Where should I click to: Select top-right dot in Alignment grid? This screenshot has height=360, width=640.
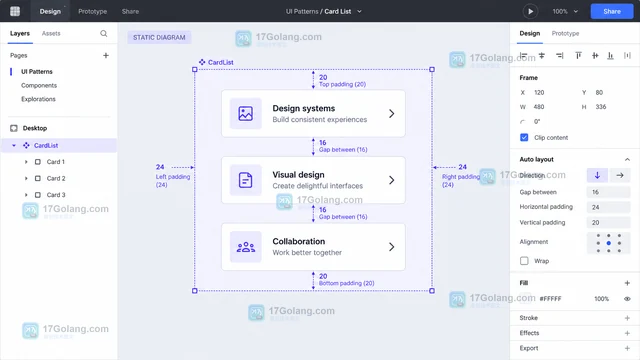pos(619,236)
